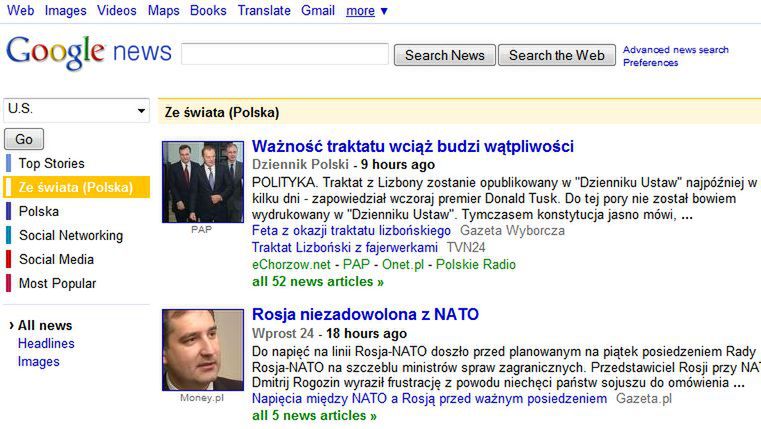Viewport: 761px width, 429px height.
Task: Select the Polska section
Action: (39, 211)
